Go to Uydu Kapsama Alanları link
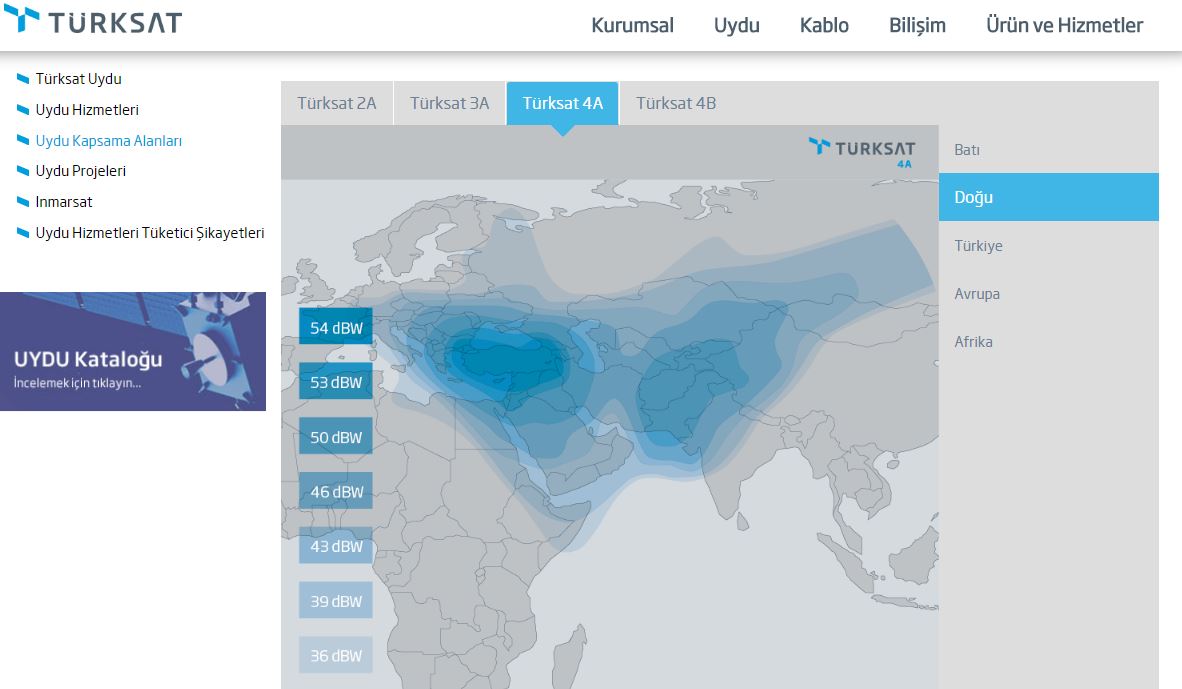 (109, 141)
